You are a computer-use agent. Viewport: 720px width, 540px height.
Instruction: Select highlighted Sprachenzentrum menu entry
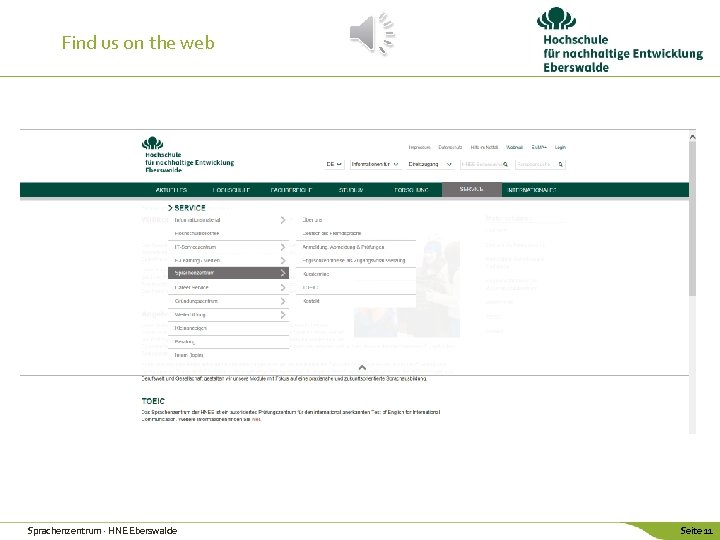point(228,273)
